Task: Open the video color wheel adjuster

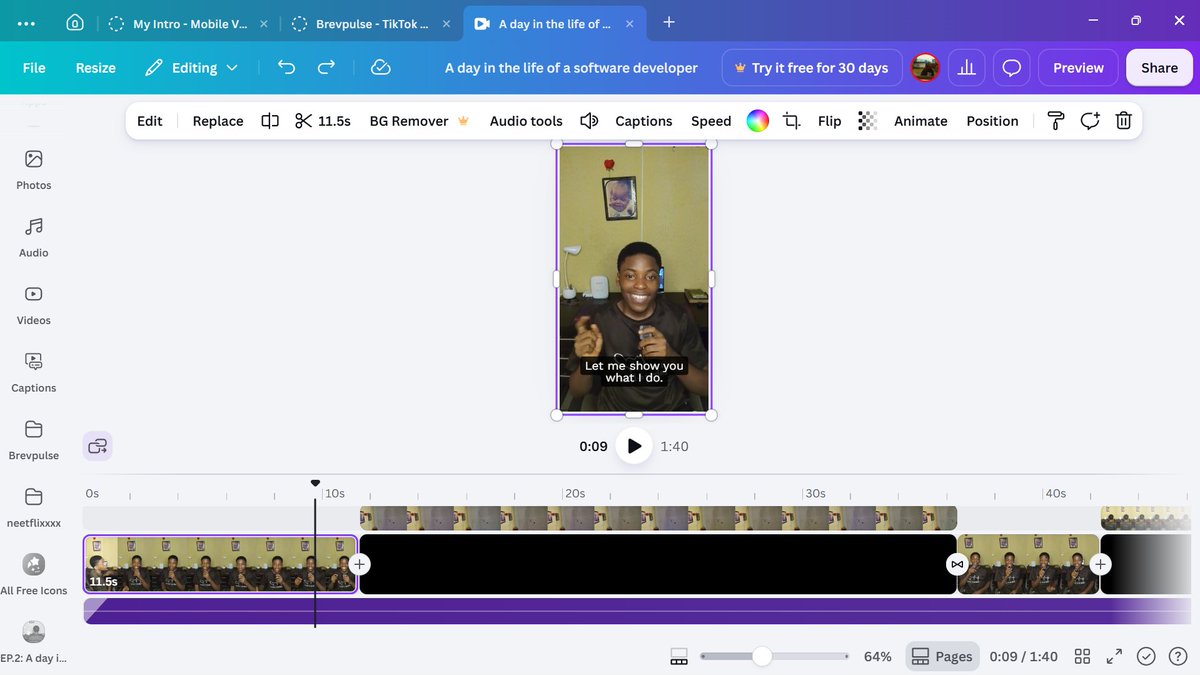Action: pyautogui.click(x=758, y=121)
